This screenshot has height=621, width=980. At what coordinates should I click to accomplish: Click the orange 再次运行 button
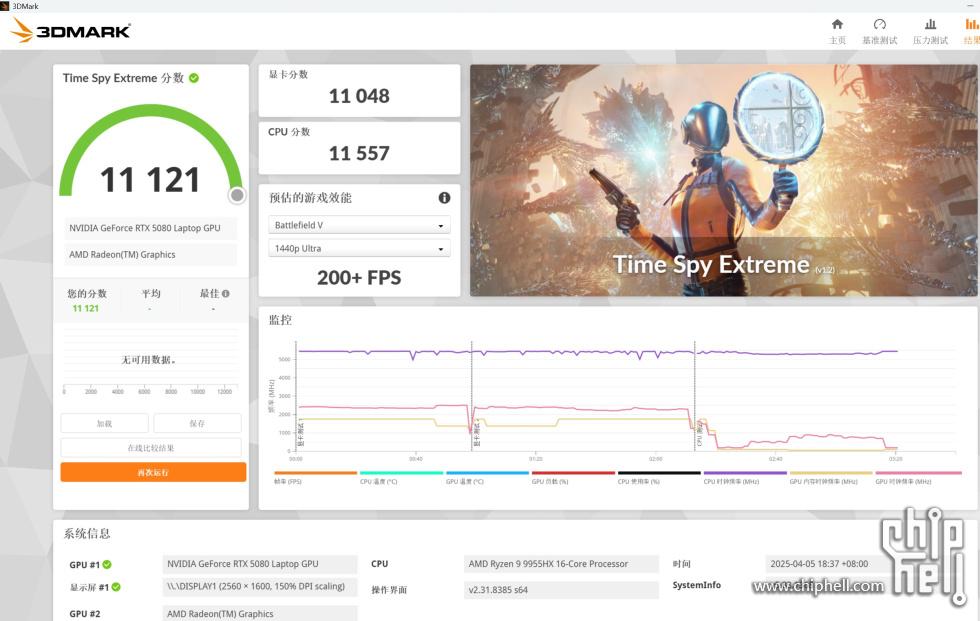point(153,472)
